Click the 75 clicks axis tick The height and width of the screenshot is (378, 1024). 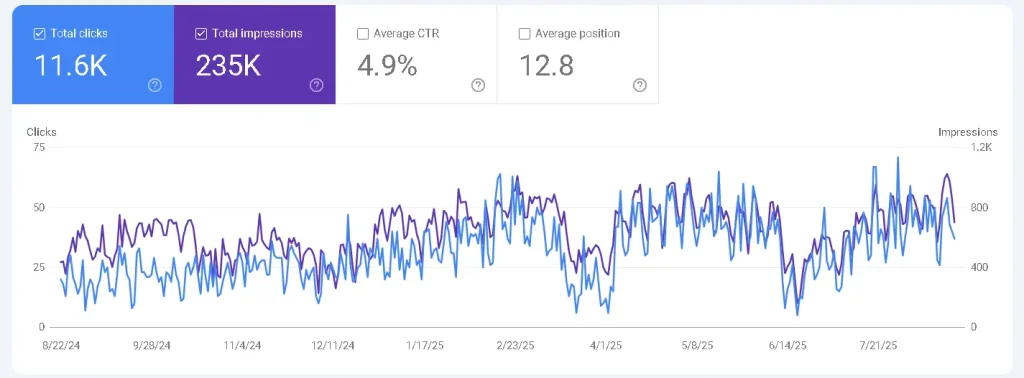(x=39, y=148)
